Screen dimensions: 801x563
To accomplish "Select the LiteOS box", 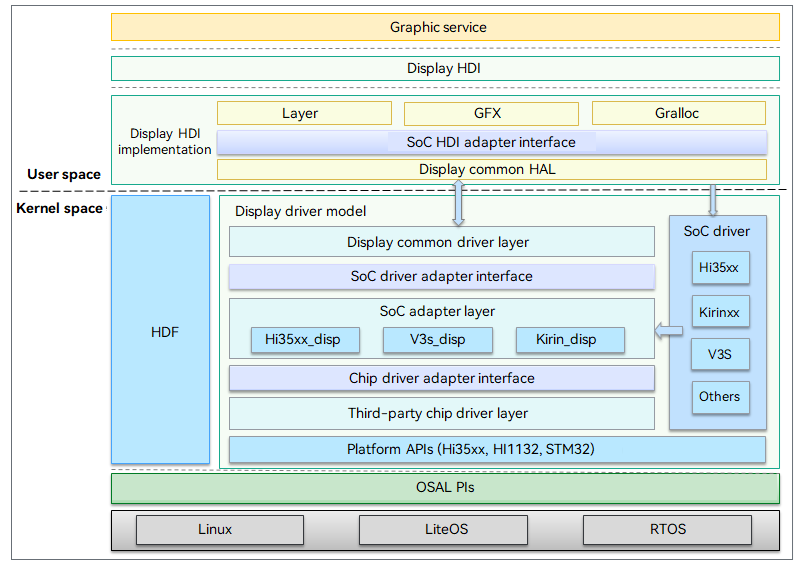I will coord(443,529).
